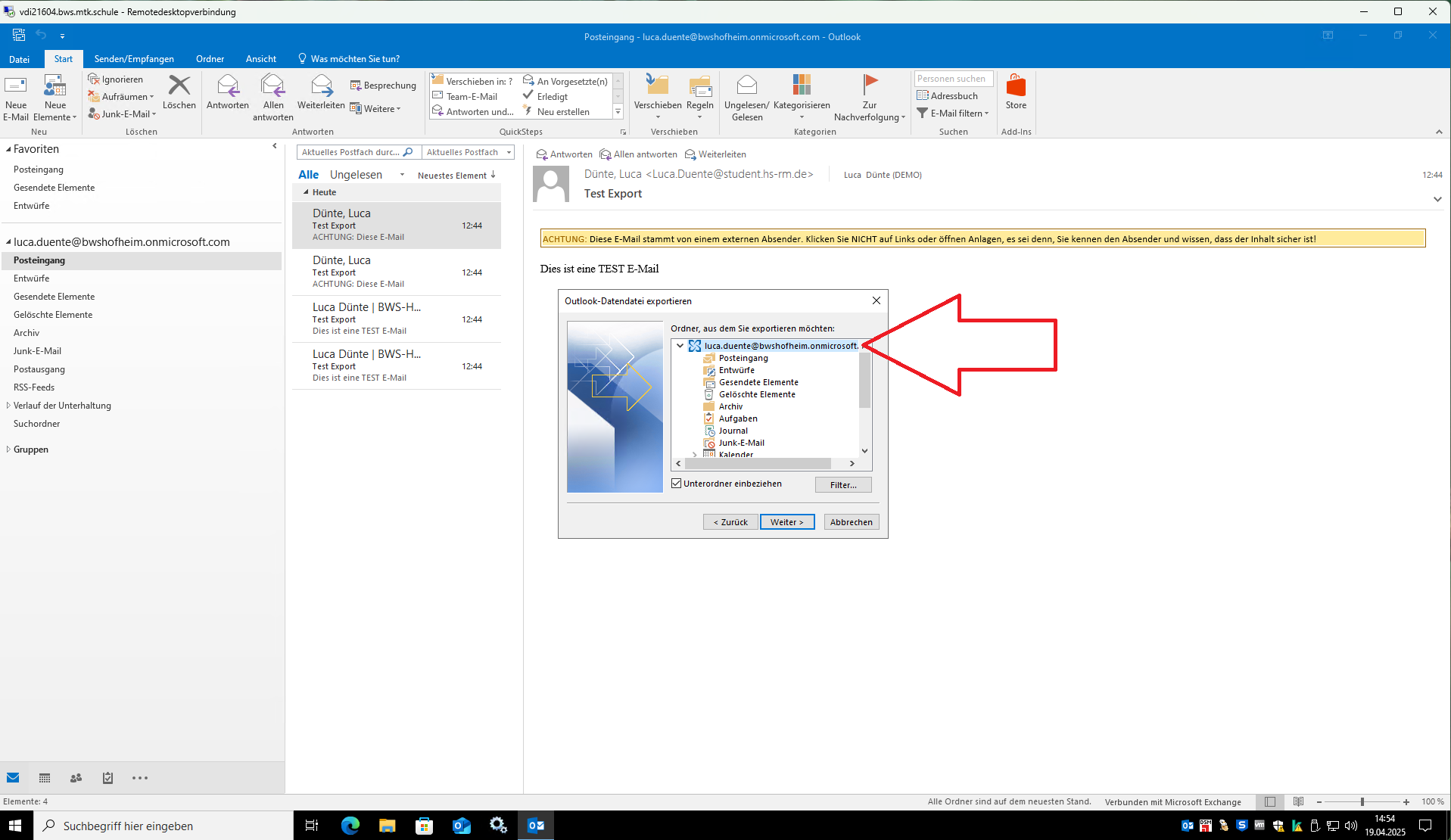Open the Datei tab
The height and width of the screenshot is (840, 1451).
pos(20,59)
